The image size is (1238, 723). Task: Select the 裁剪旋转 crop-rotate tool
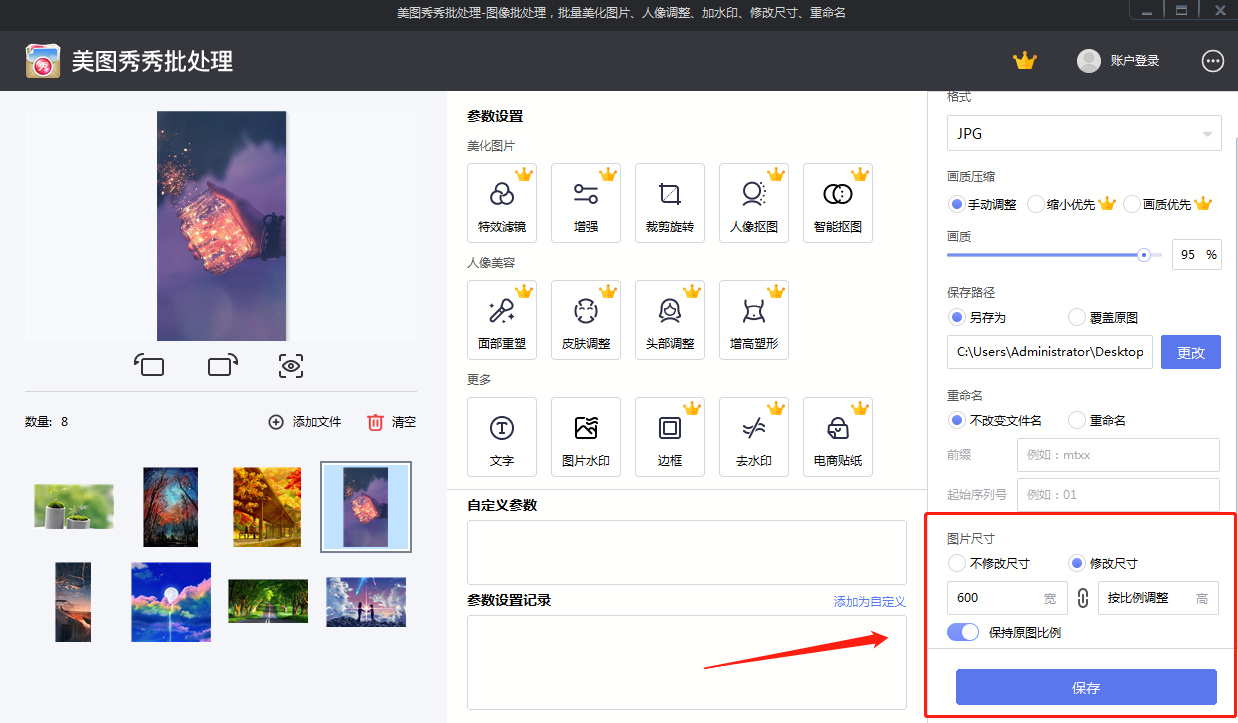coord(670,203)
